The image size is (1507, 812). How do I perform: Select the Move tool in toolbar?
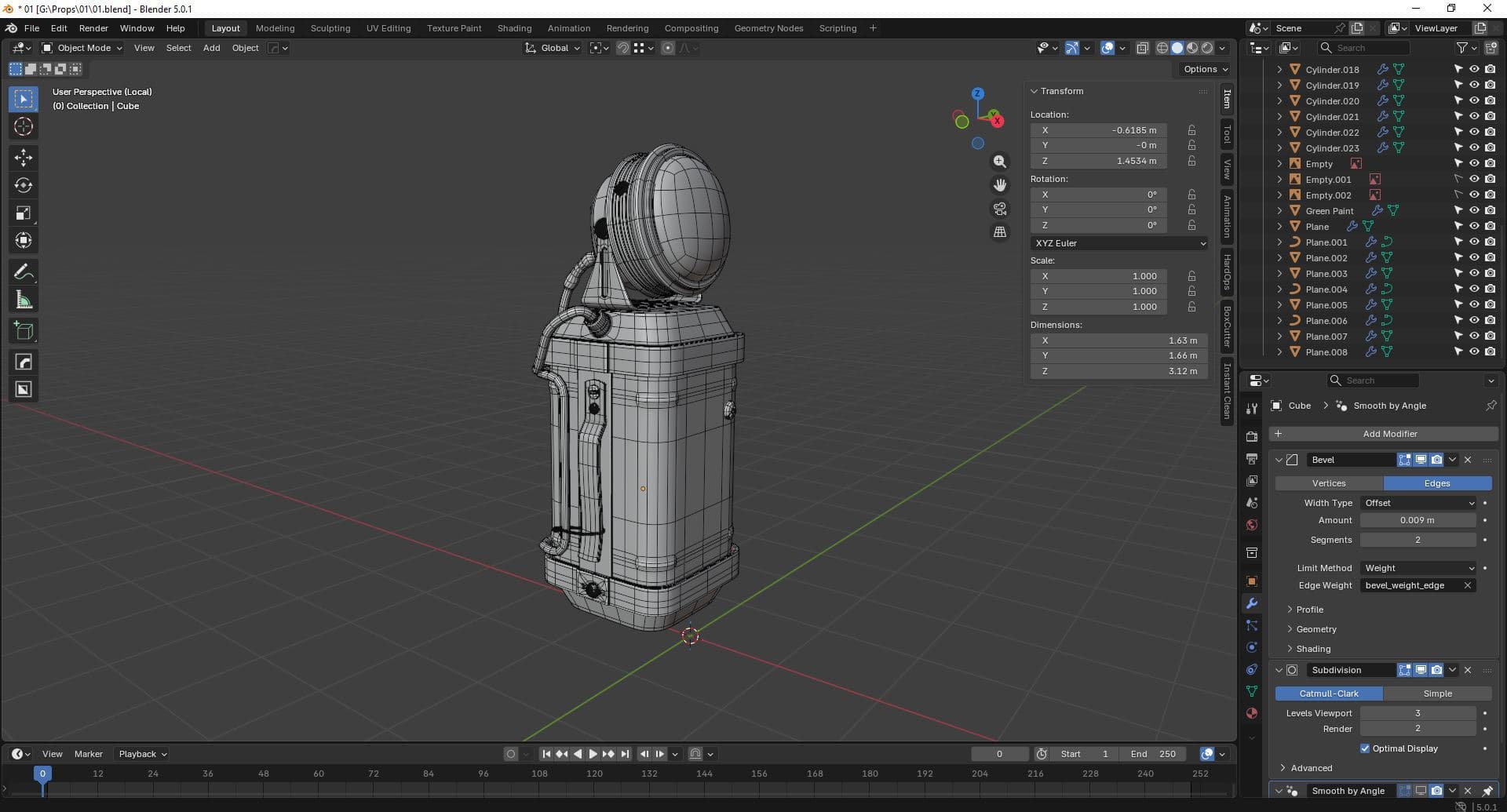24,158
